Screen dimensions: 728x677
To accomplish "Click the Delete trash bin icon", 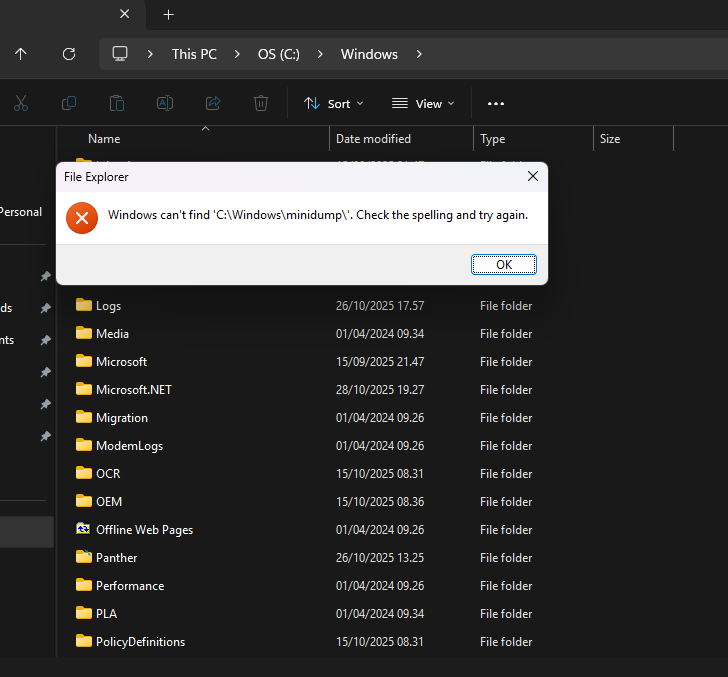I will click(x=261, y=103).
